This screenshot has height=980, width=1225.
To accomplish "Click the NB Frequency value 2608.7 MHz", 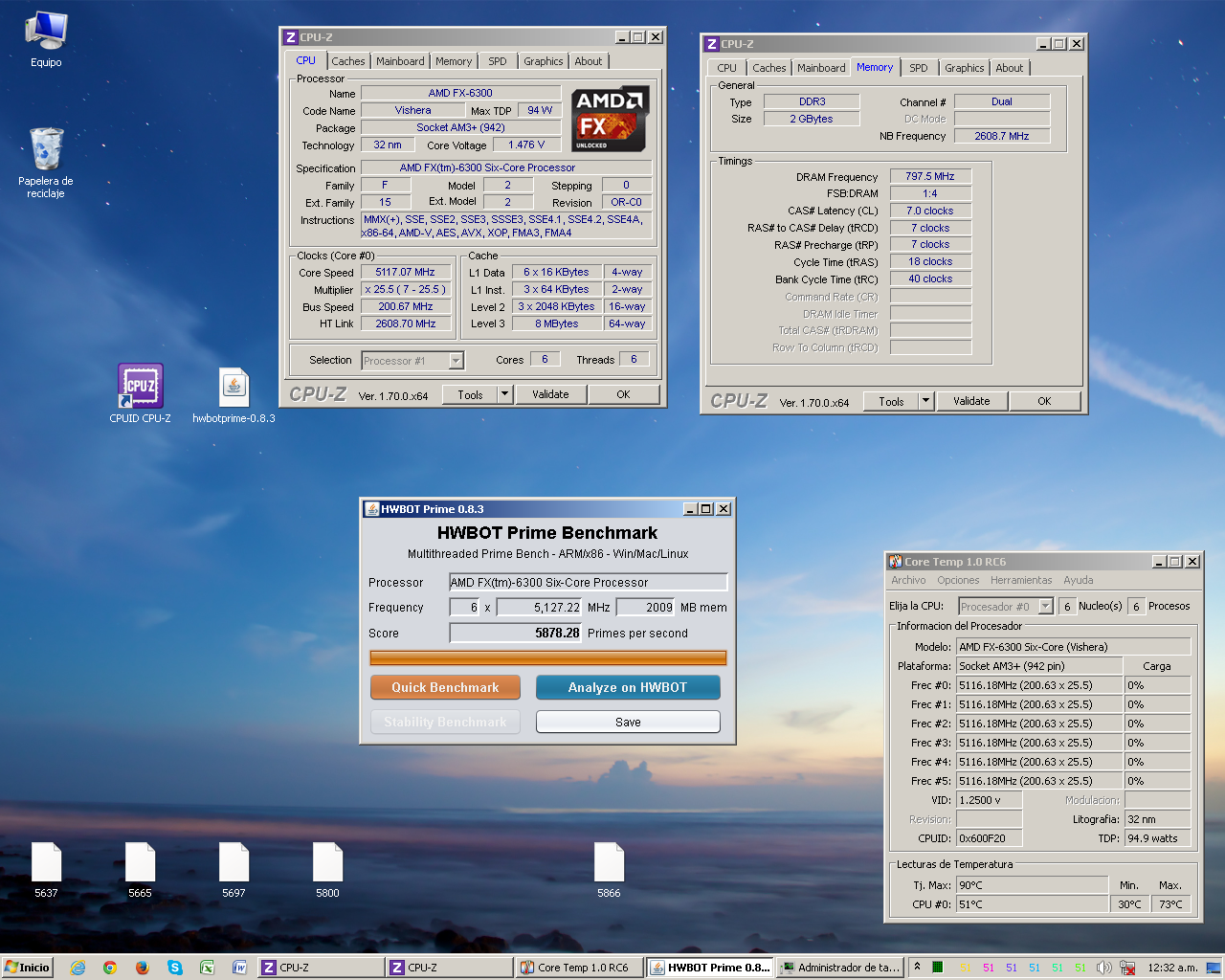I will pyautogui.click(x=1002, y=136).
